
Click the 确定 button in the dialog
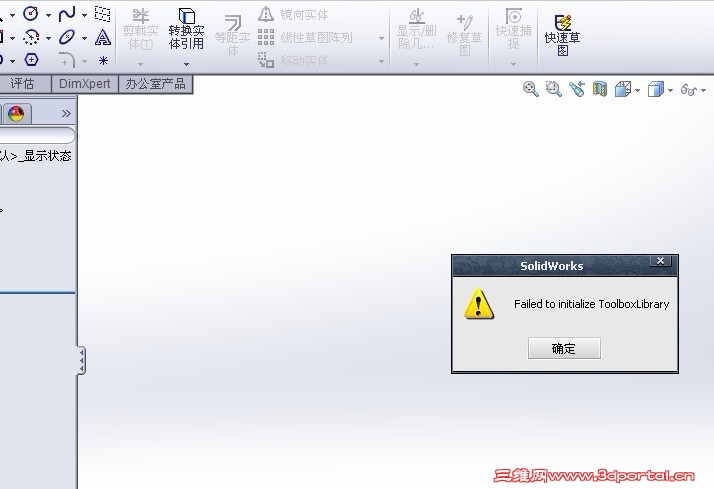tap(564, 348)
